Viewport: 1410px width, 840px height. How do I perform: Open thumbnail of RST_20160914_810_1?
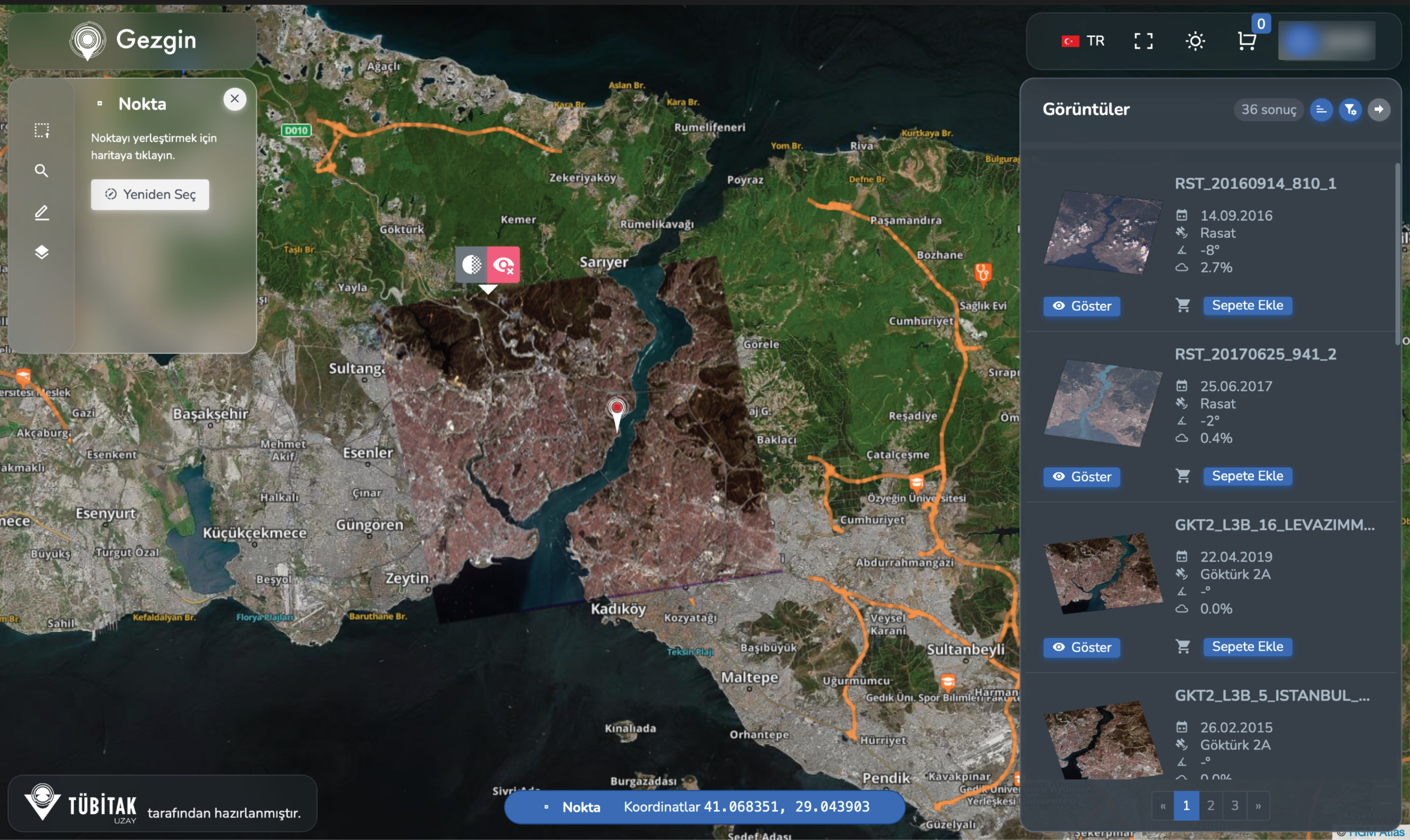[x=1103, y=233]
